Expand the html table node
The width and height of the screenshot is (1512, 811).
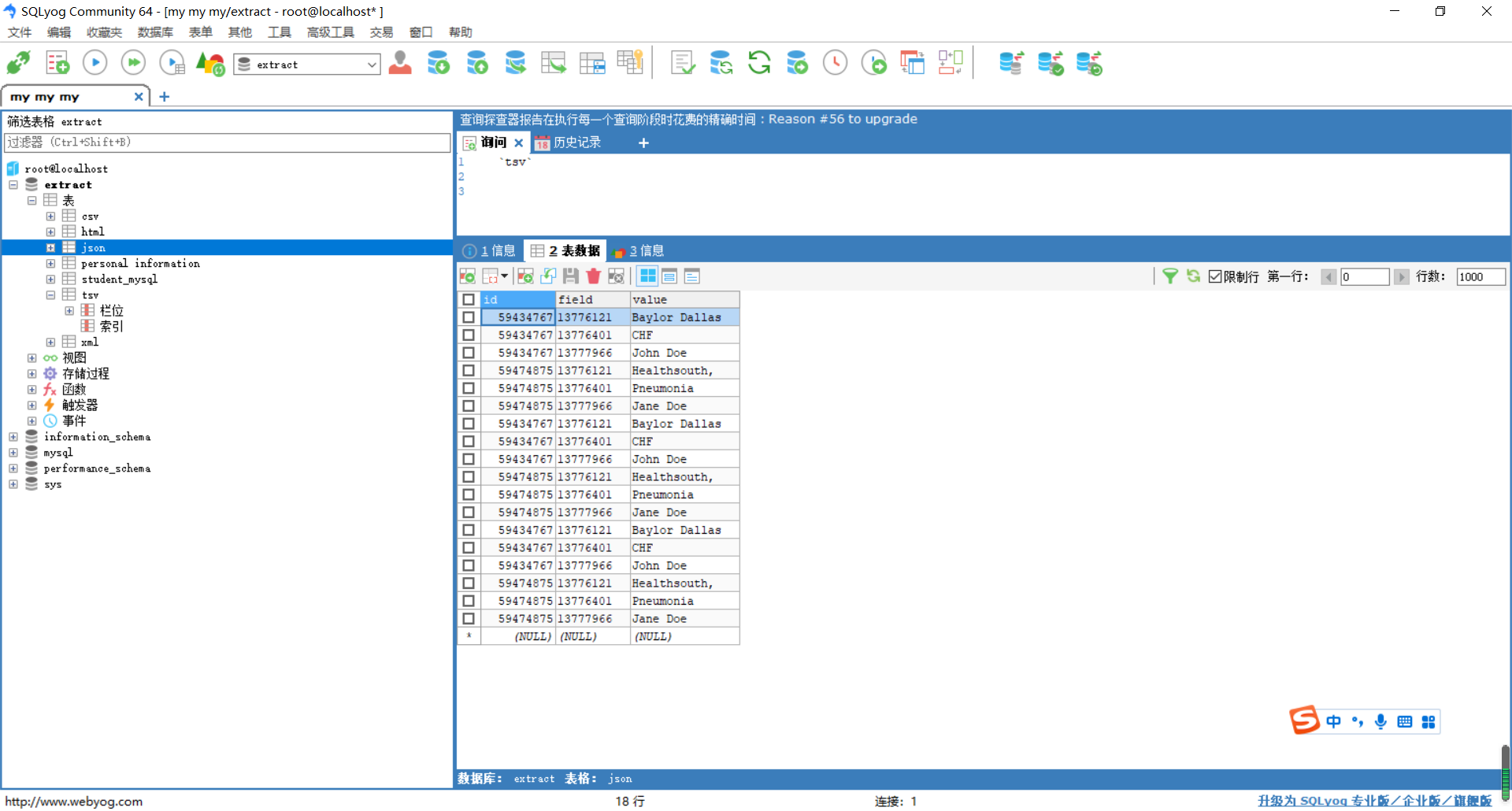[x=51, y=232]
